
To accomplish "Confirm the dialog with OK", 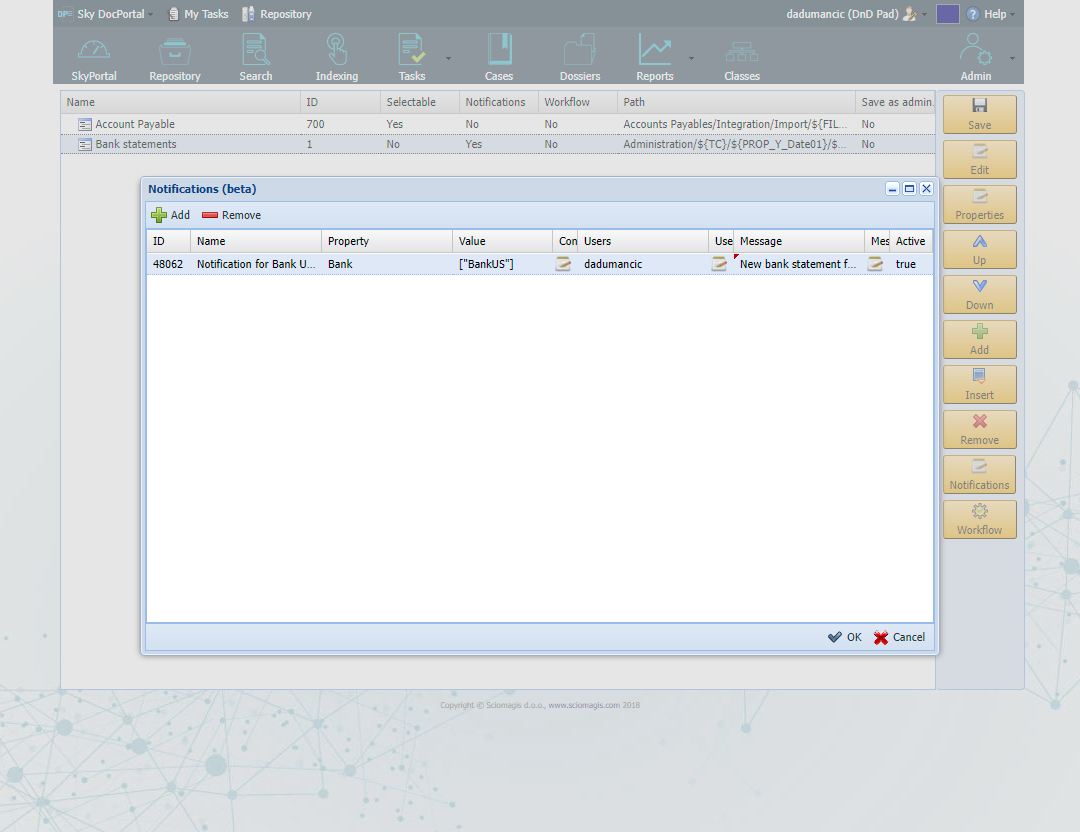I will (845, 637).
